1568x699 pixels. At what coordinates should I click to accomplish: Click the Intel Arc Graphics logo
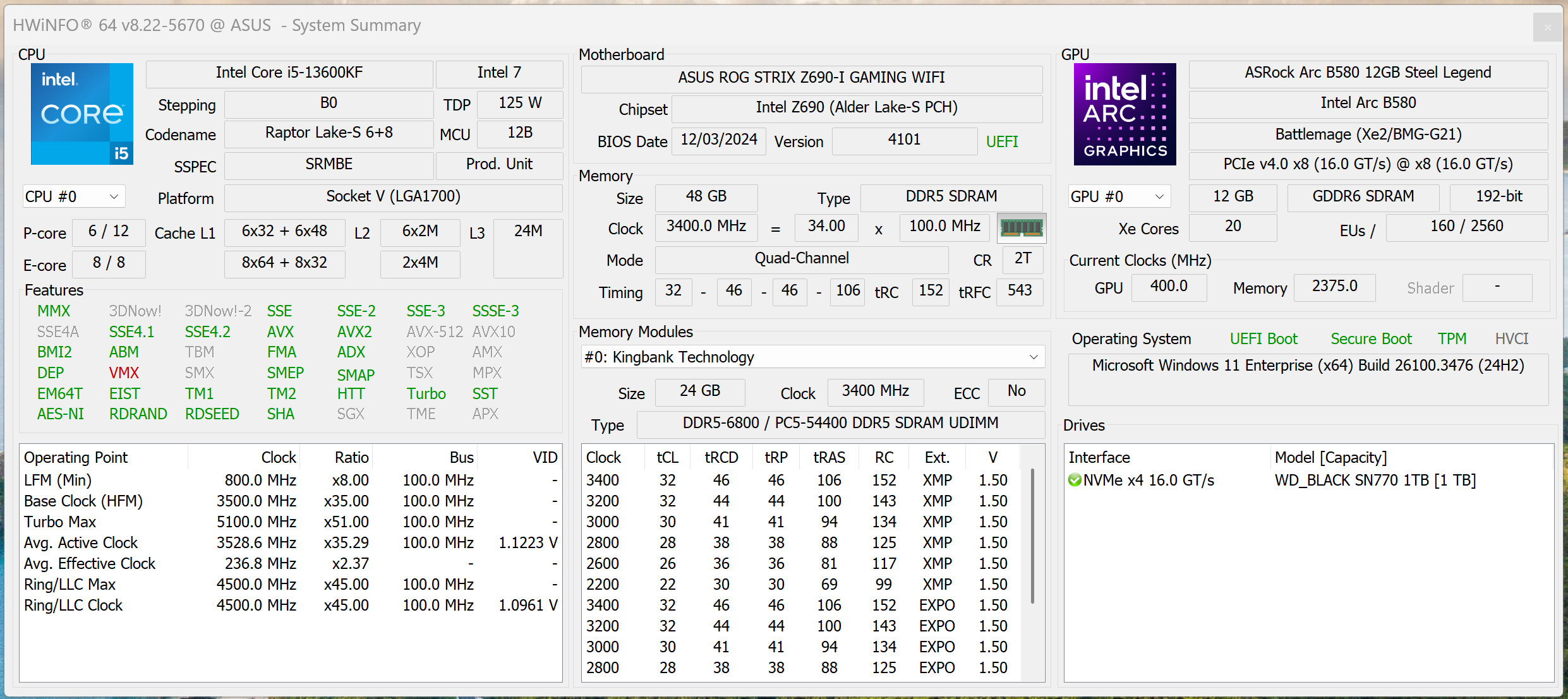1125,114
